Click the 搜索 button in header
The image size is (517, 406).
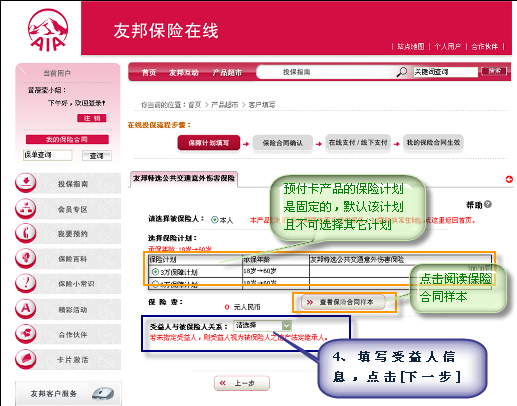click(x=494, y=71)
